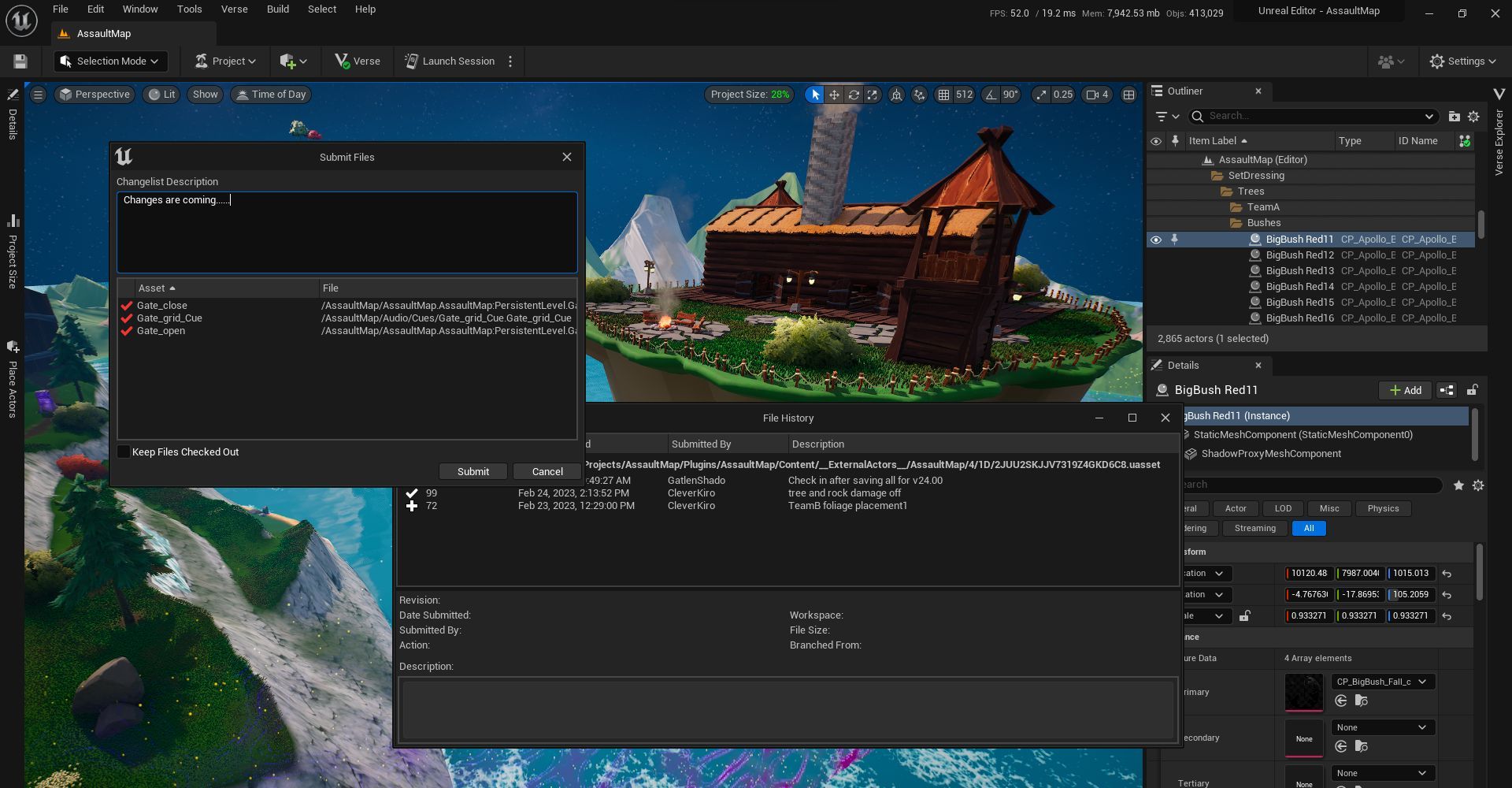Click the create new folder icon in Outliner
This screenshot has height=788, width=1512.
point(1455,117)
